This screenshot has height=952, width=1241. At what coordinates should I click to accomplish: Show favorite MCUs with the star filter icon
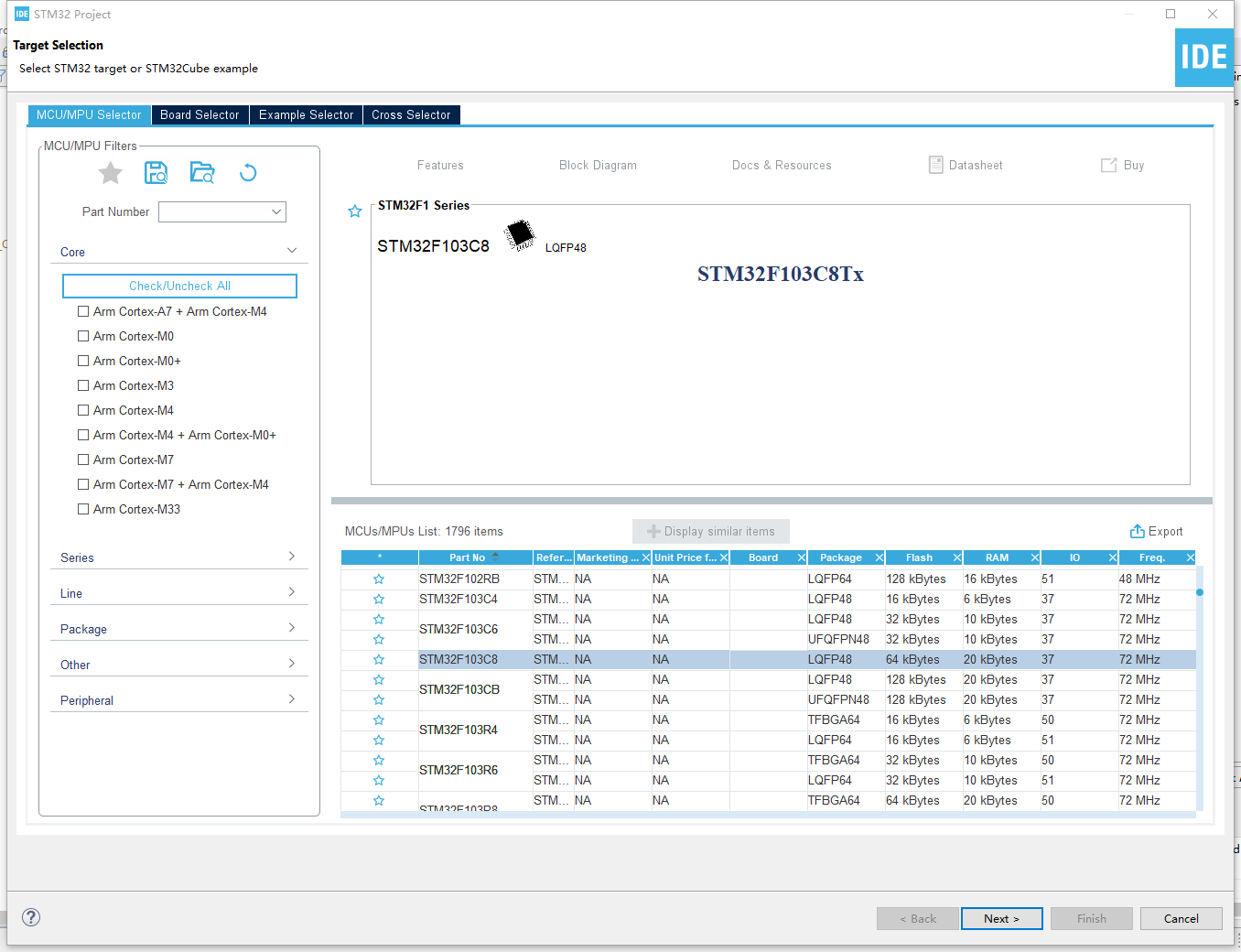coord(111,173)
